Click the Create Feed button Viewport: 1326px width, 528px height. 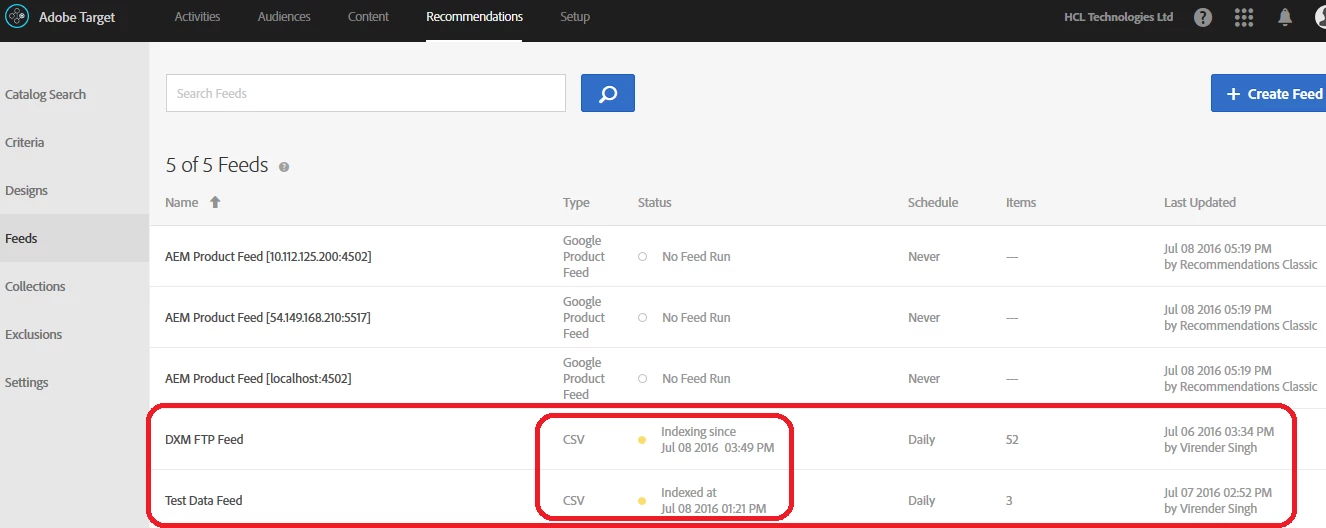tap(1268, 93)
